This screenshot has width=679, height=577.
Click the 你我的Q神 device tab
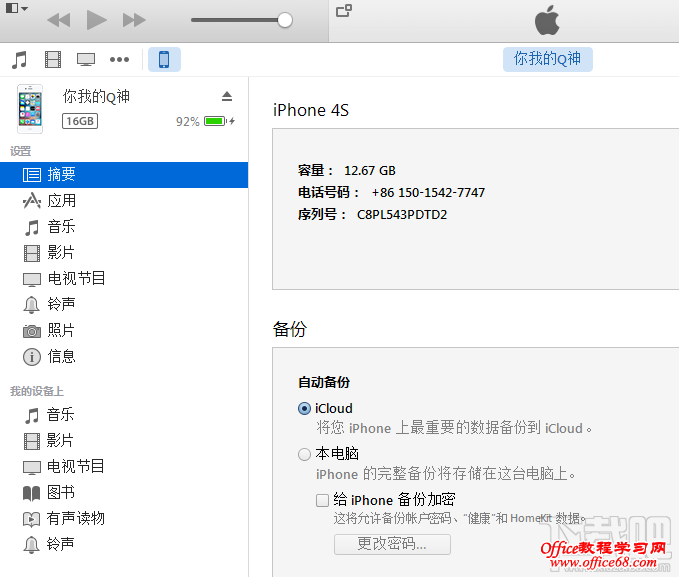[547, 59]
